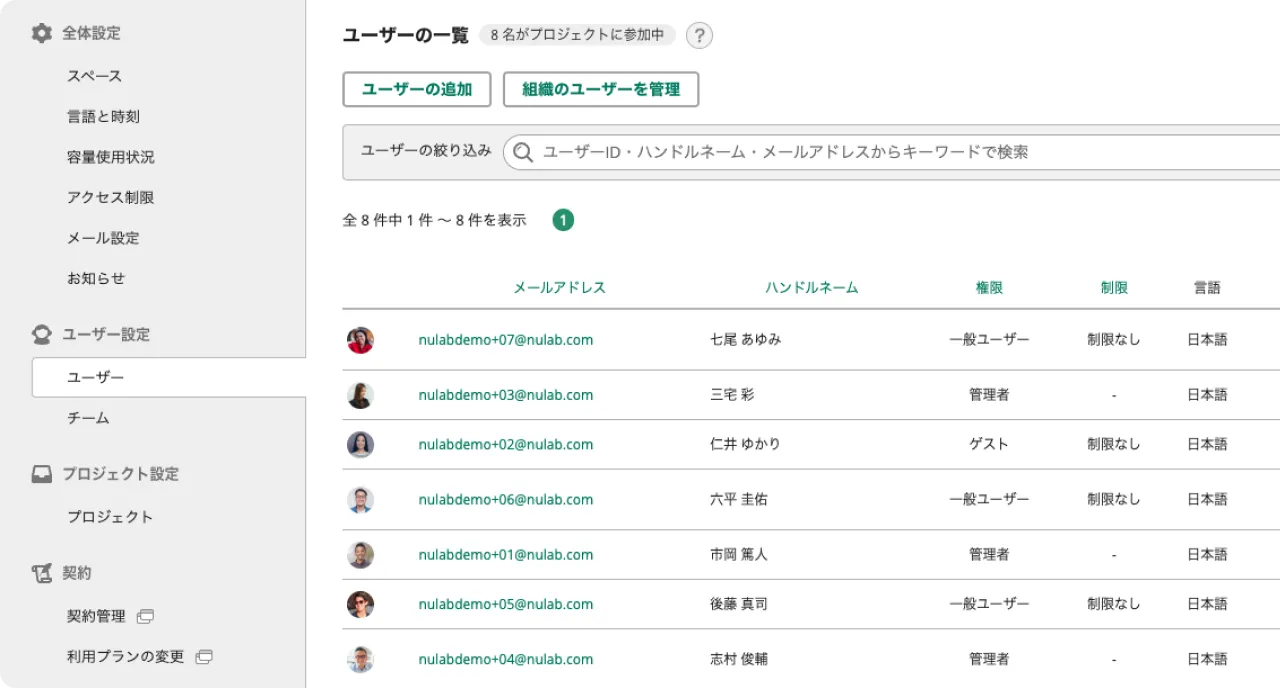This screenshot has width=1280, height=688.
Task: Click the プロジェクト設定 icon in sidebar
Action: pos(40,473)
